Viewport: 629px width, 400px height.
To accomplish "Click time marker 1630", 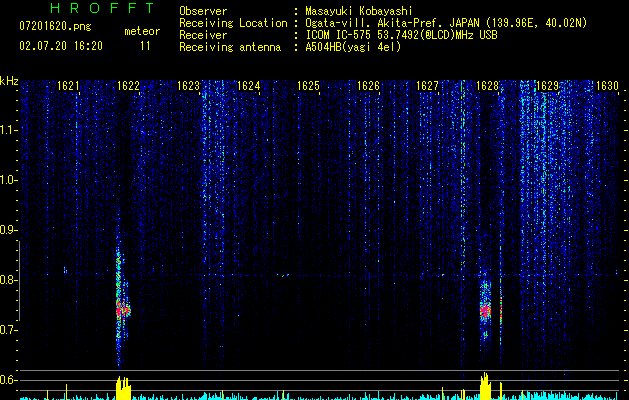I will (607, 85).
